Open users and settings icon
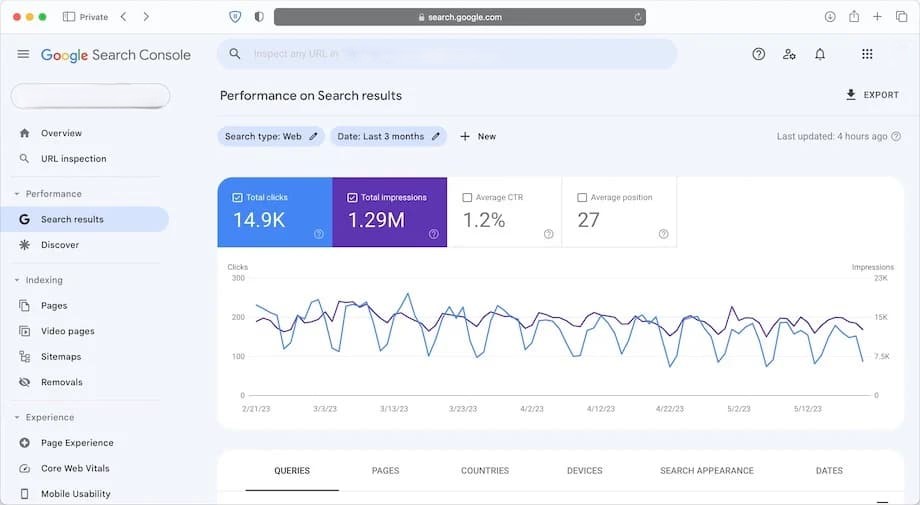Viewport: 920px width, 505px height. pyautogui.click(x=789, y=55)
